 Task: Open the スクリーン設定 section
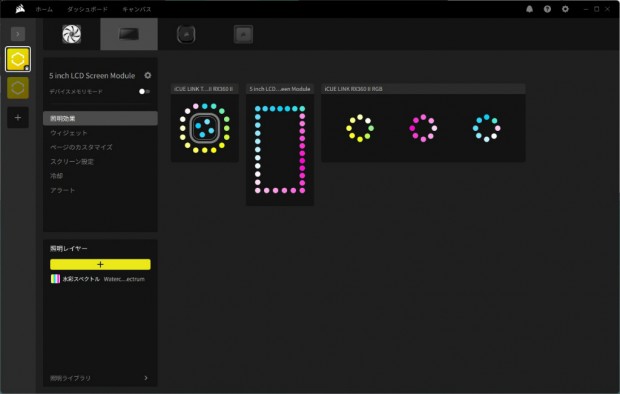pos(72,161)
